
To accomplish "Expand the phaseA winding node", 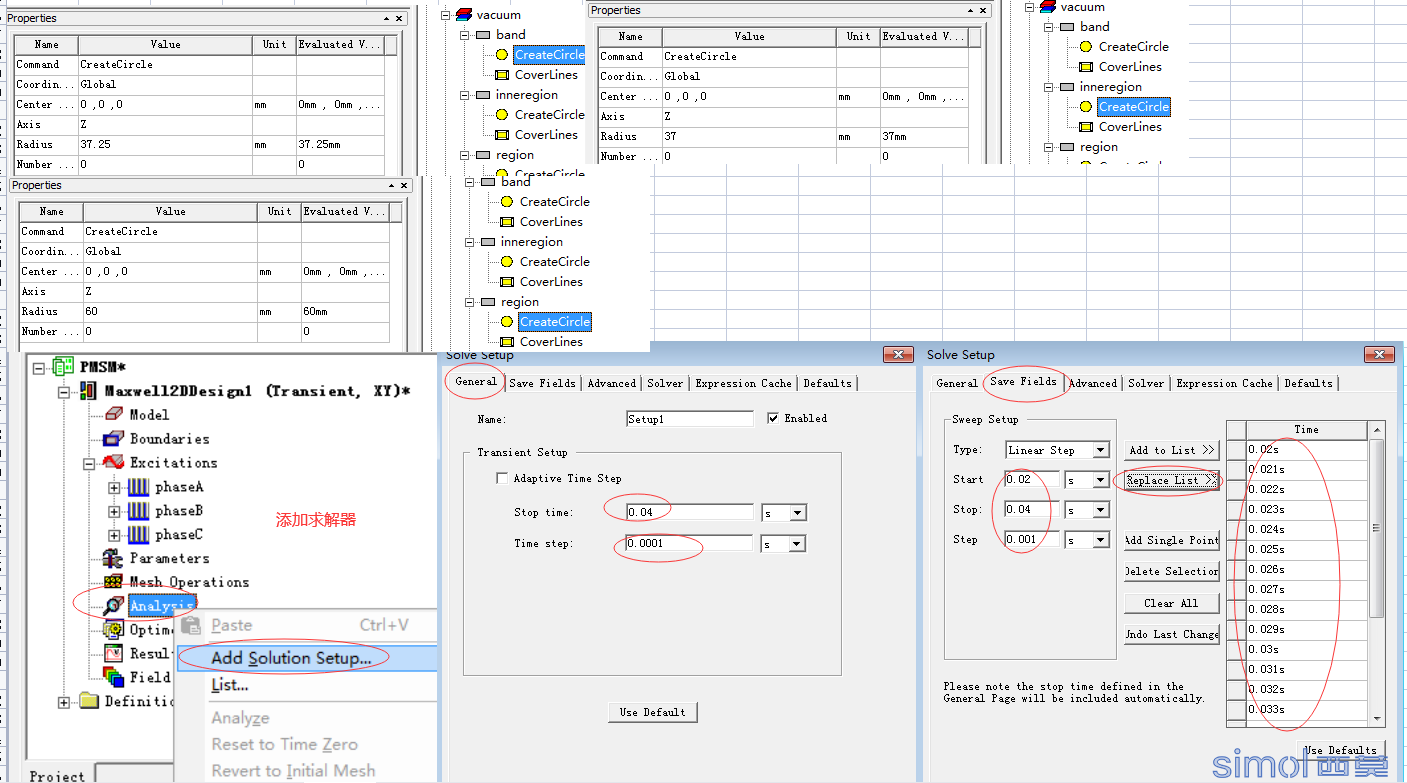I will click(x=114, y=487).
